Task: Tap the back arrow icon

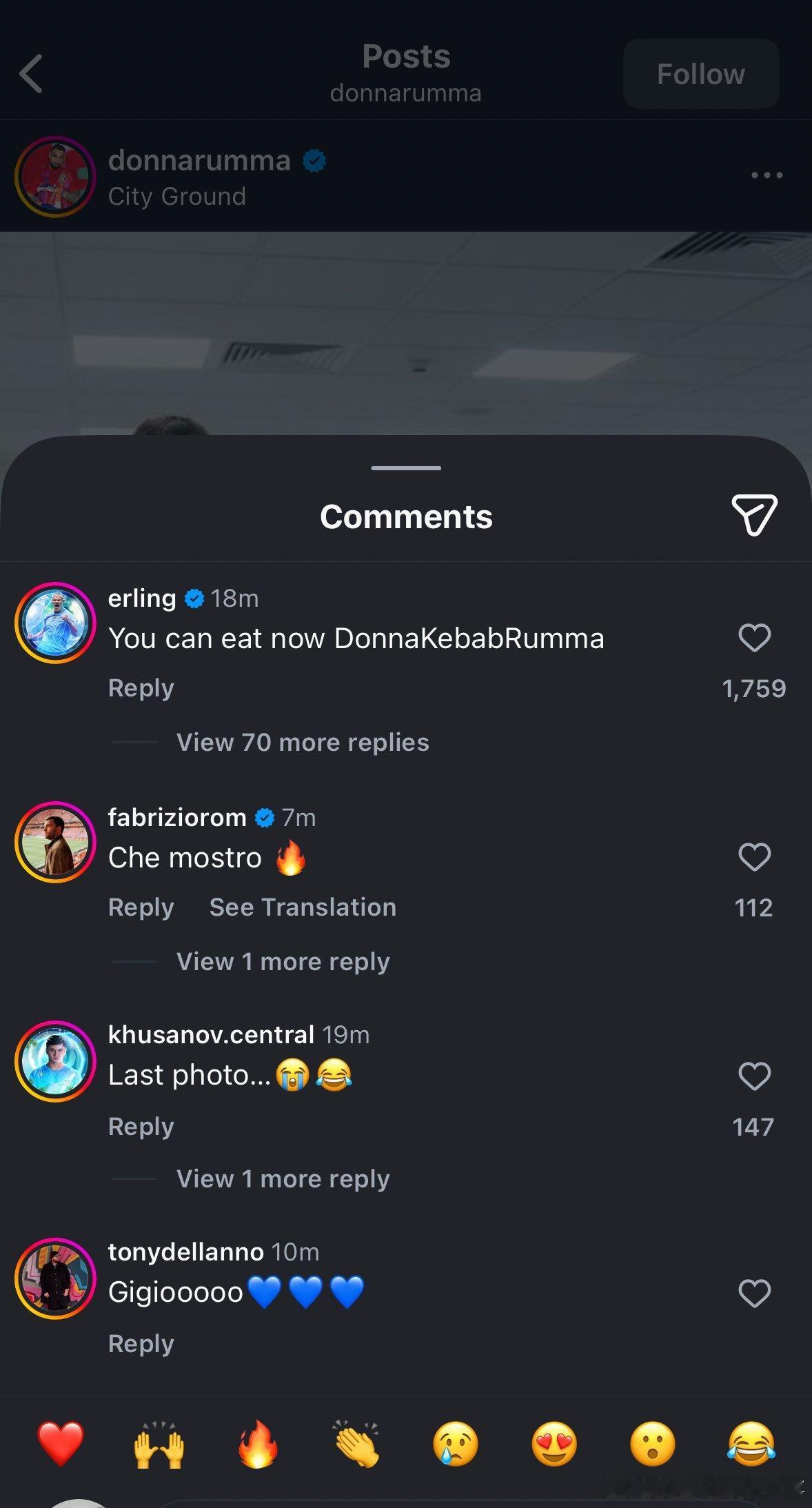Action: (32, 74)
